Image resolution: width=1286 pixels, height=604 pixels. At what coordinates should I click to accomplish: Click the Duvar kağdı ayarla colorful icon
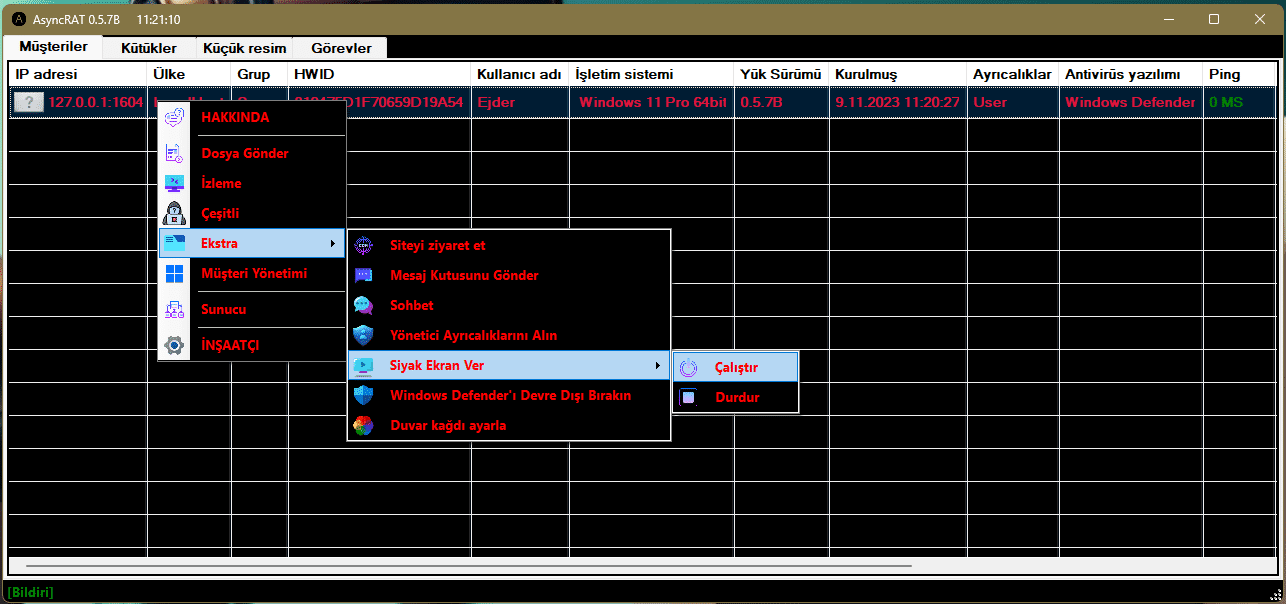tap(363, 425)
